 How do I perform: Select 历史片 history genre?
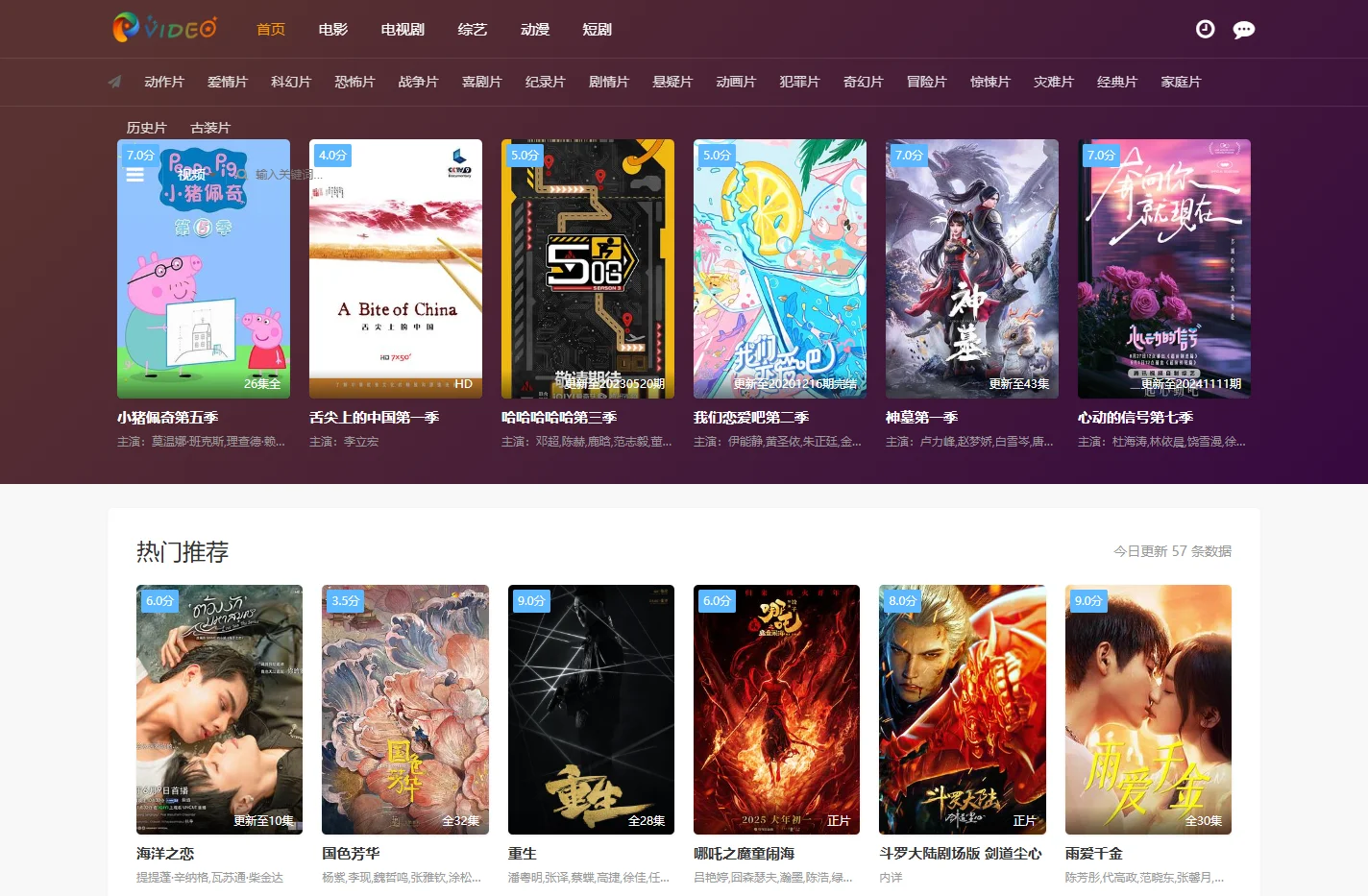pyautogui.click(x=147, y=128)
